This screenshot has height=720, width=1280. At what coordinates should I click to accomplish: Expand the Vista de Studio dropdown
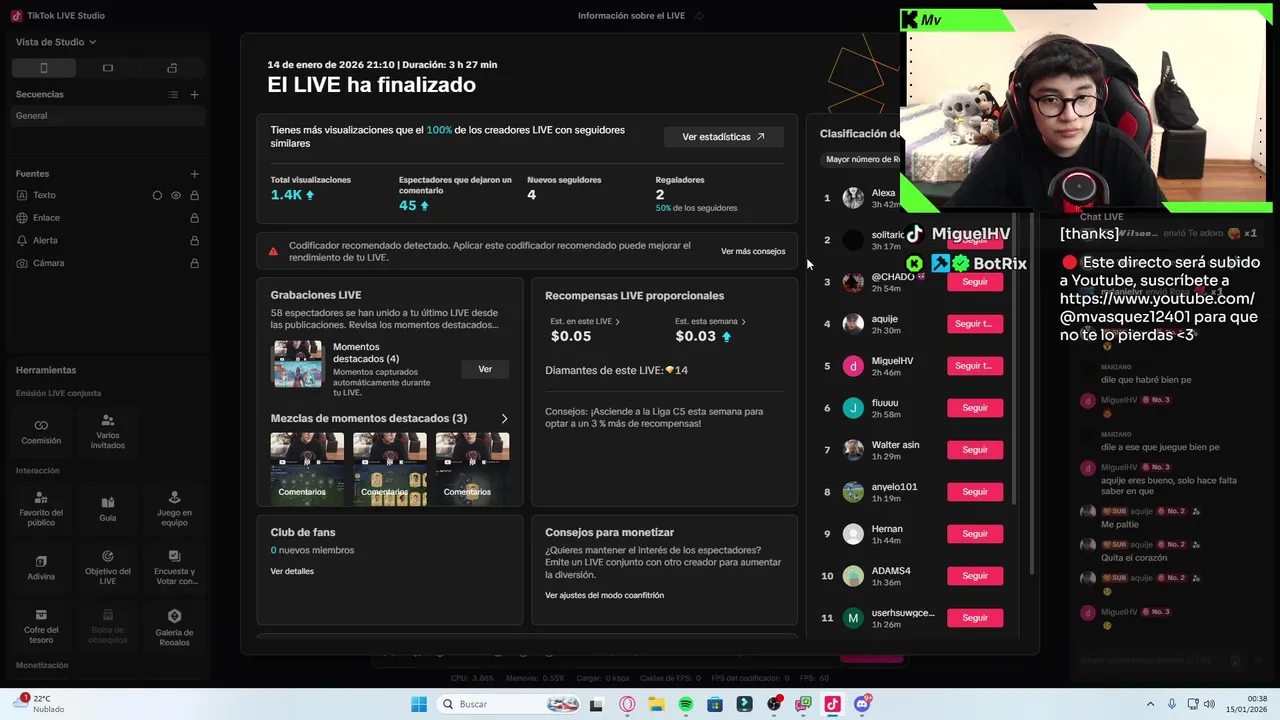point(56,42)
